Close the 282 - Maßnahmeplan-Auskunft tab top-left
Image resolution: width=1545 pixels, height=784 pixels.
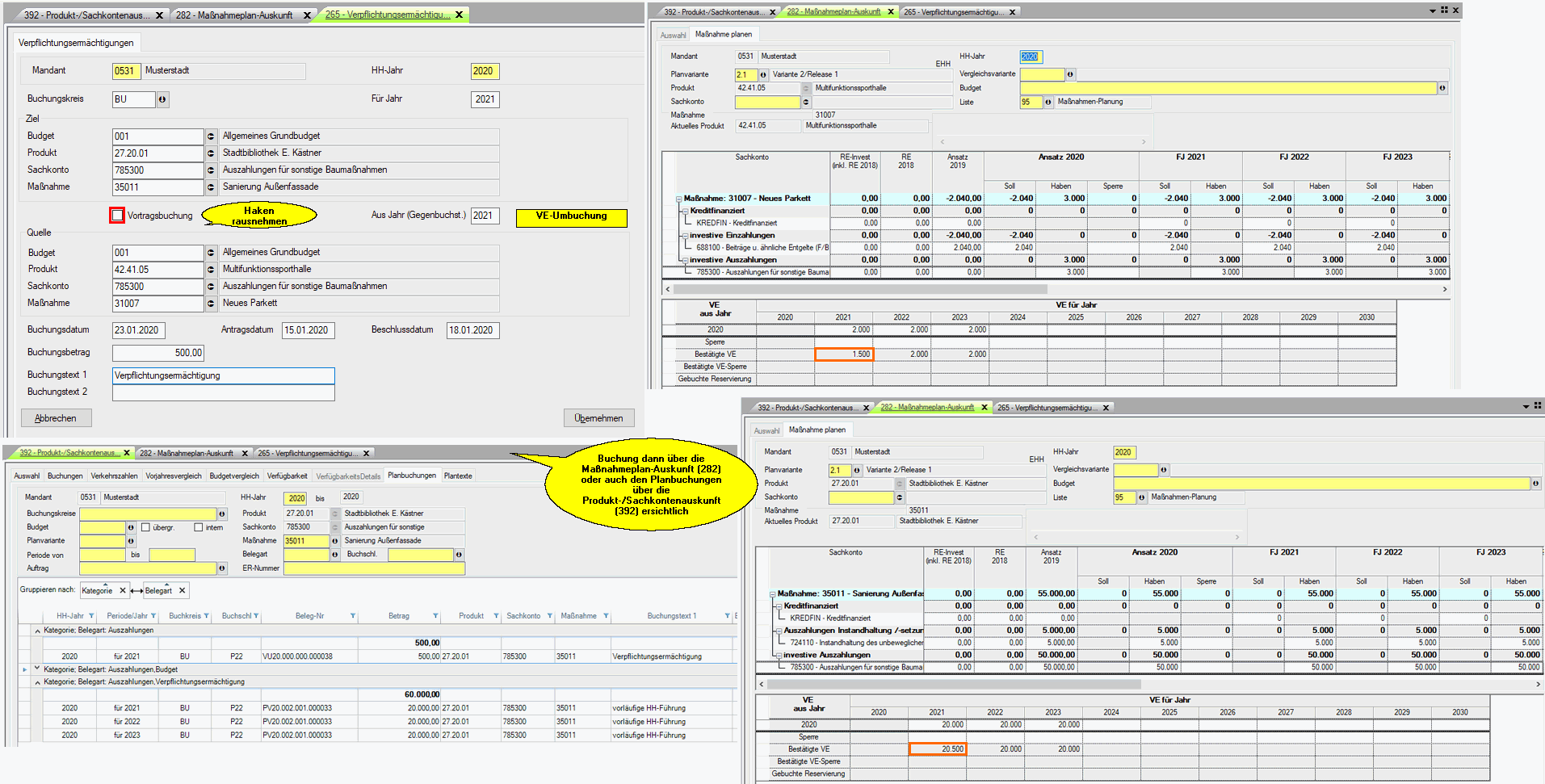click(x=307, y=15)
